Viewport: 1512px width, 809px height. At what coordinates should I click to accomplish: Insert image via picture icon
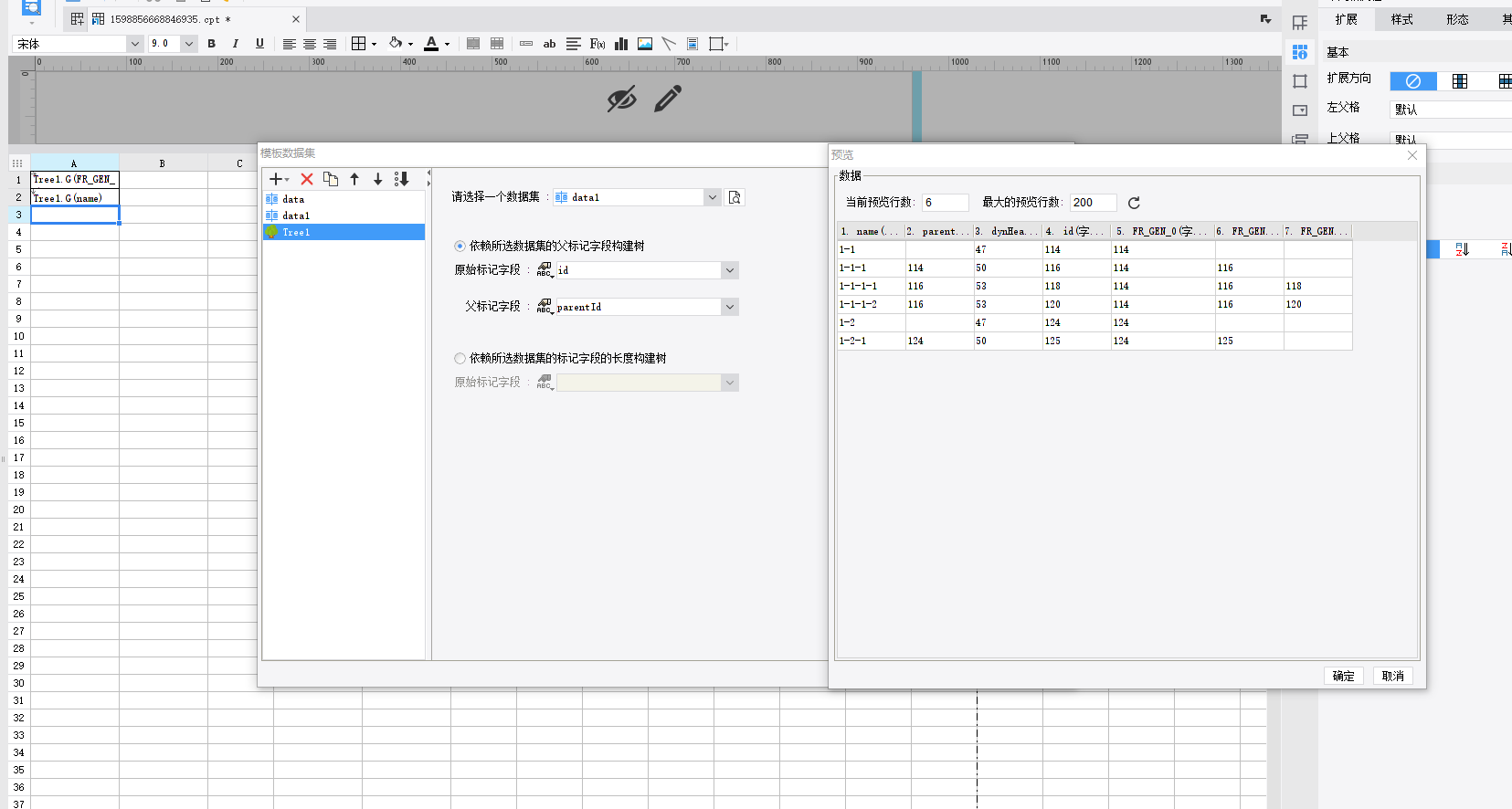(645, 44)
